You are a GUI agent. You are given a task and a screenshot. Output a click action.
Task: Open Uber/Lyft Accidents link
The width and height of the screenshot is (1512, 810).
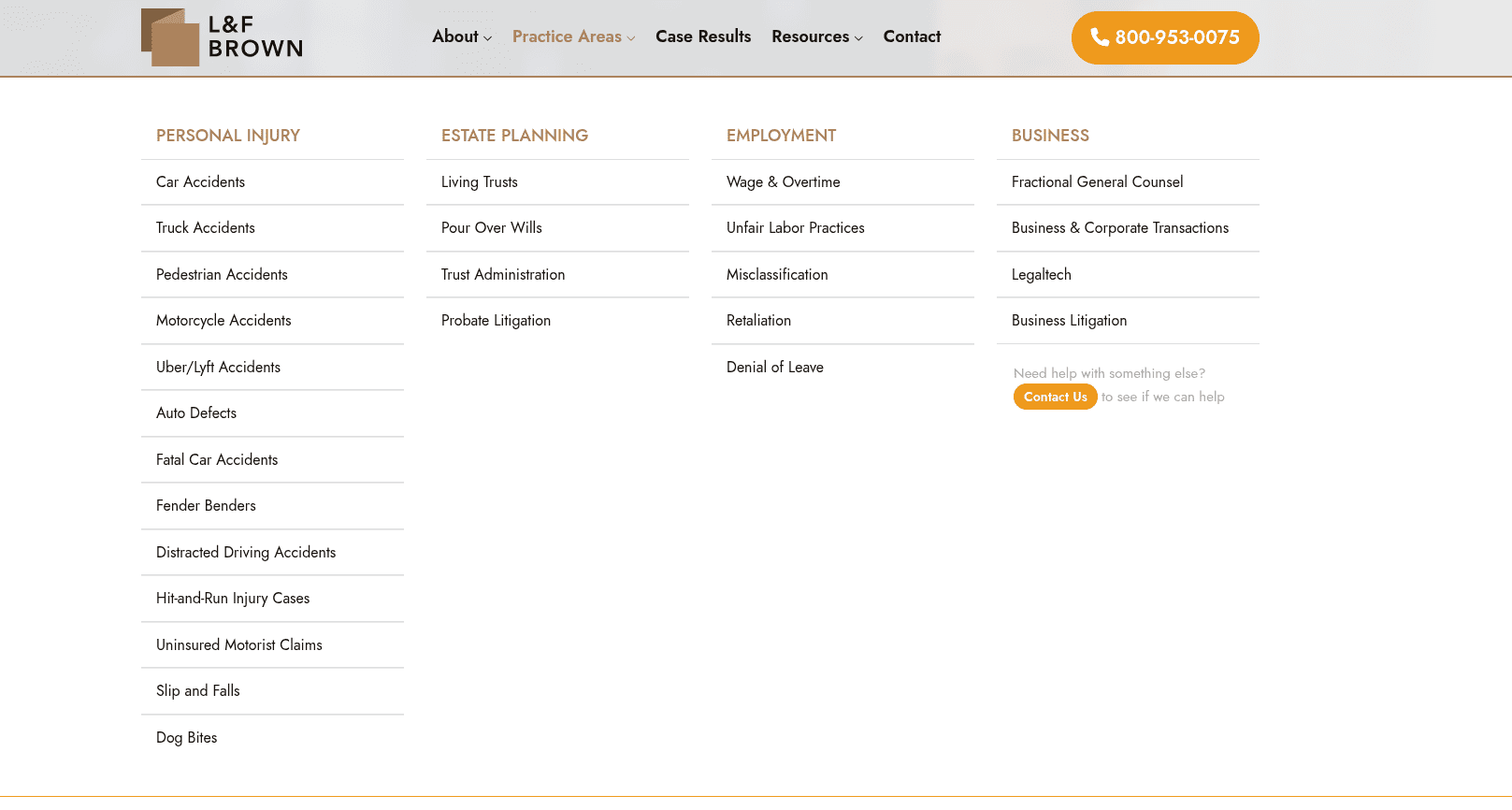coord(272,368)
